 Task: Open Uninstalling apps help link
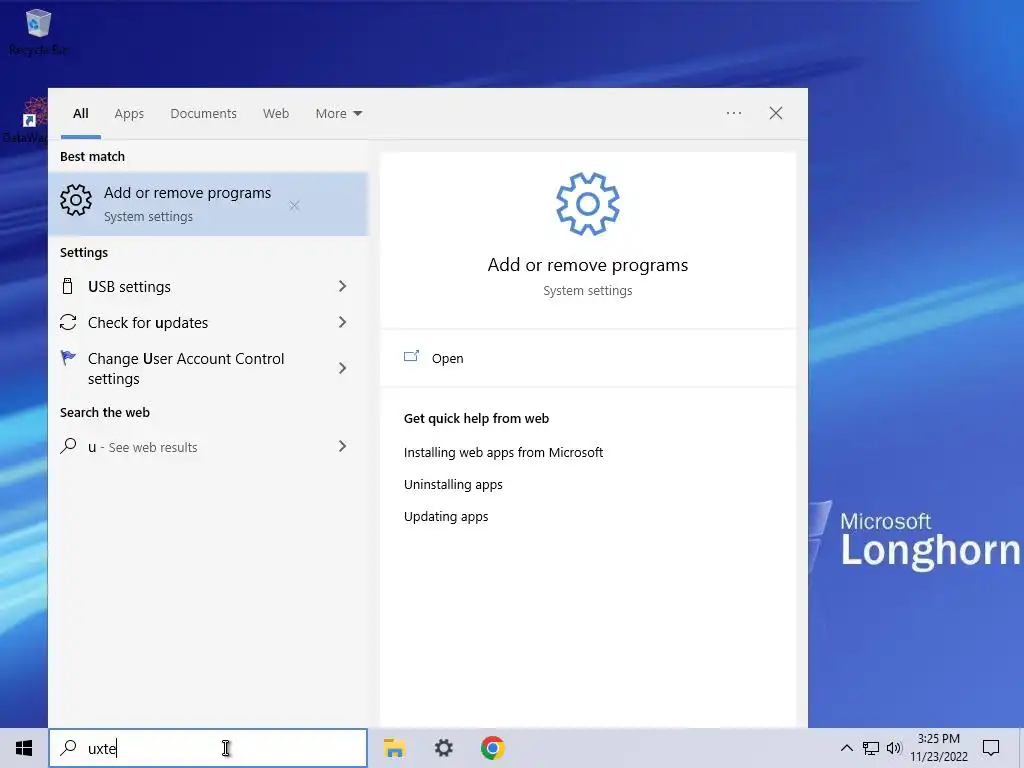pyautogui.click(x=453, y=484)
